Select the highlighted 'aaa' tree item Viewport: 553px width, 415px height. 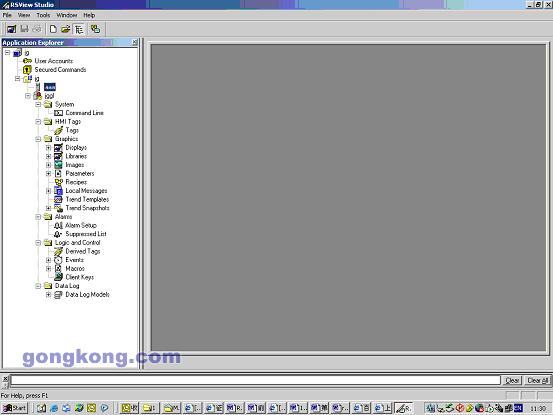coord(50,87)
